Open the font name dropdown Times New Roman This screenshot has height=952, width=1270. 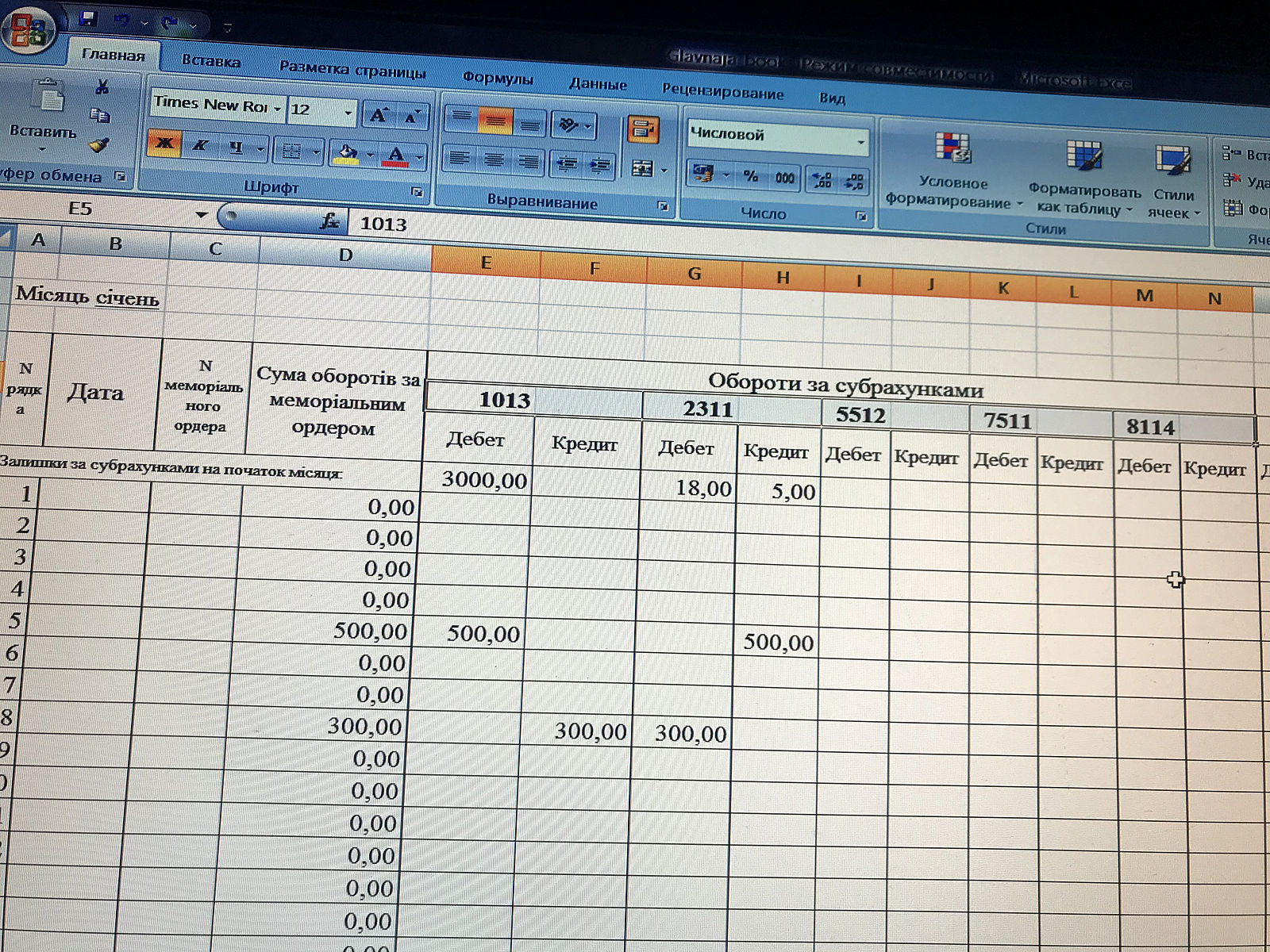tap(277, 109)
